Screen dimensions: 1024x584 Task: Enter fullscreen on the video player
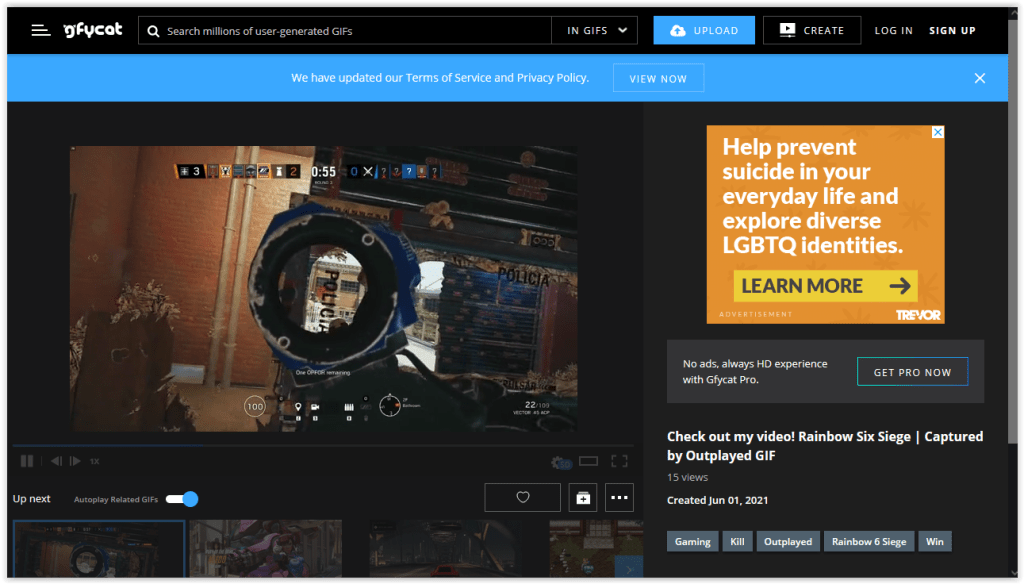[619, 461]
